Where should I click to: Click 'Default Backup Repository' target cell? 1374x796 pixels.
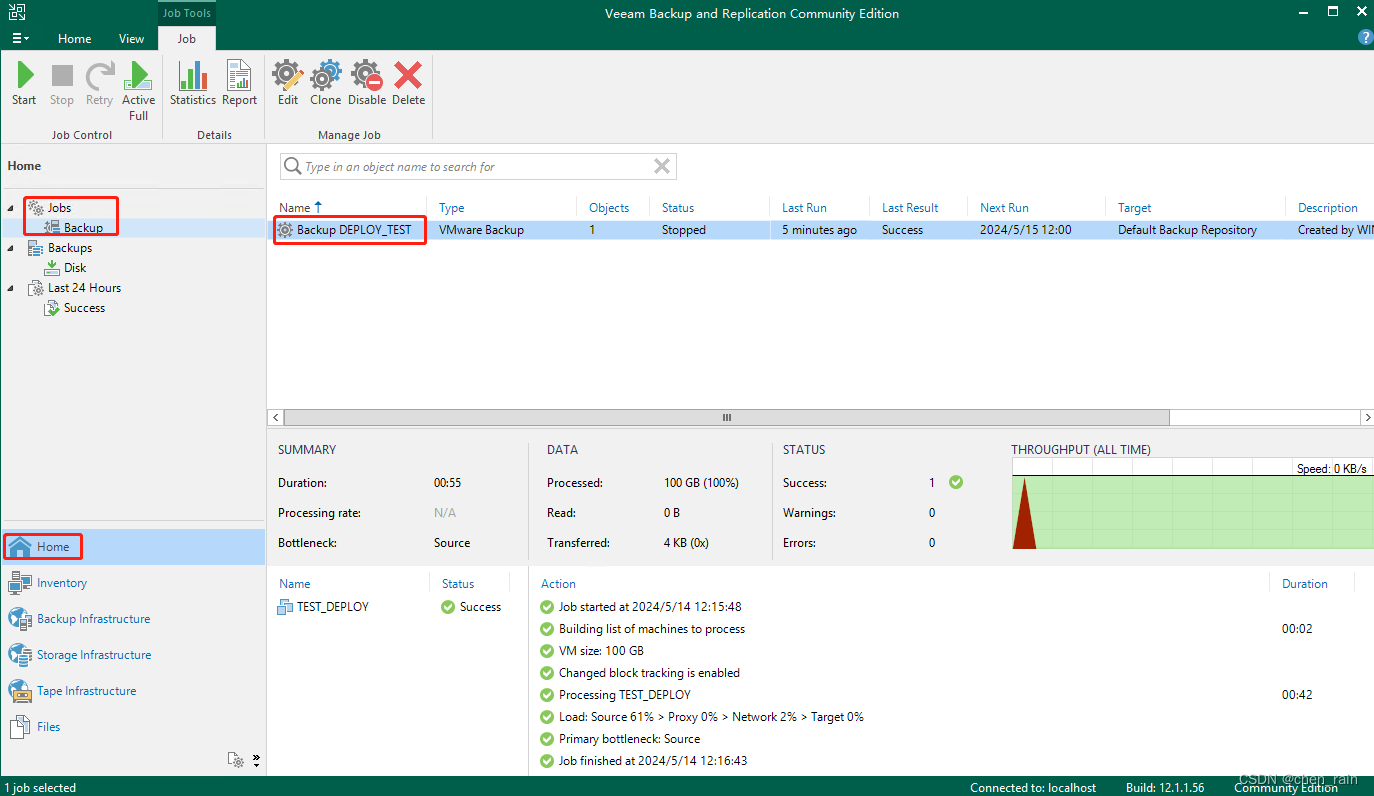(x=1187, y=230)
